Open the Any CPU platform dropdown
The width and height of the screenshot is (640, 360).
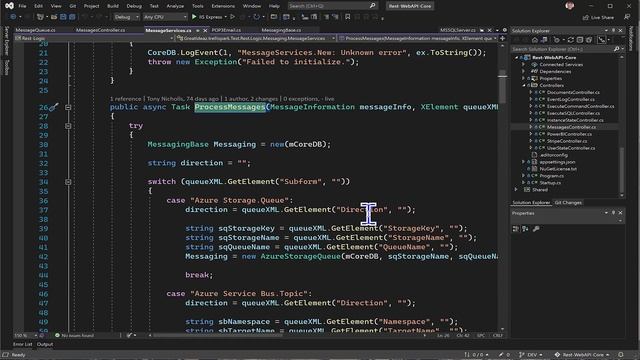(165, 17)
